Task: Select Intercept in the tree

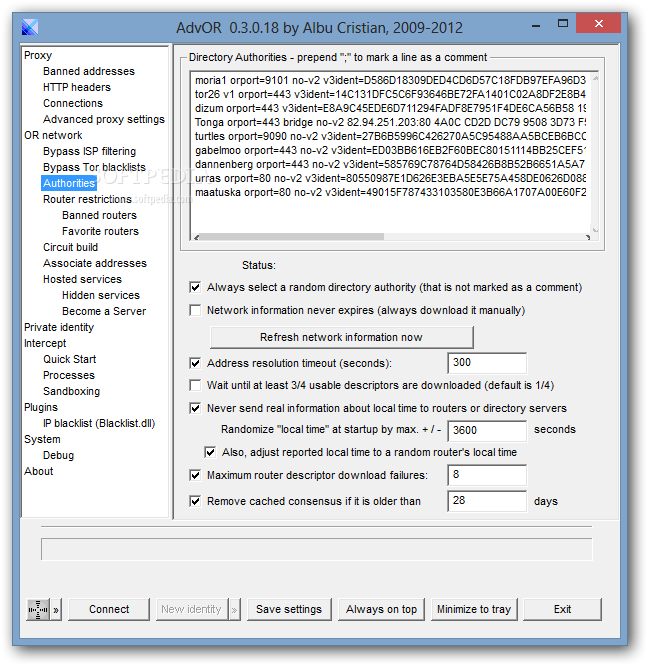Action: pyautogui.click(x=45, y=343)
